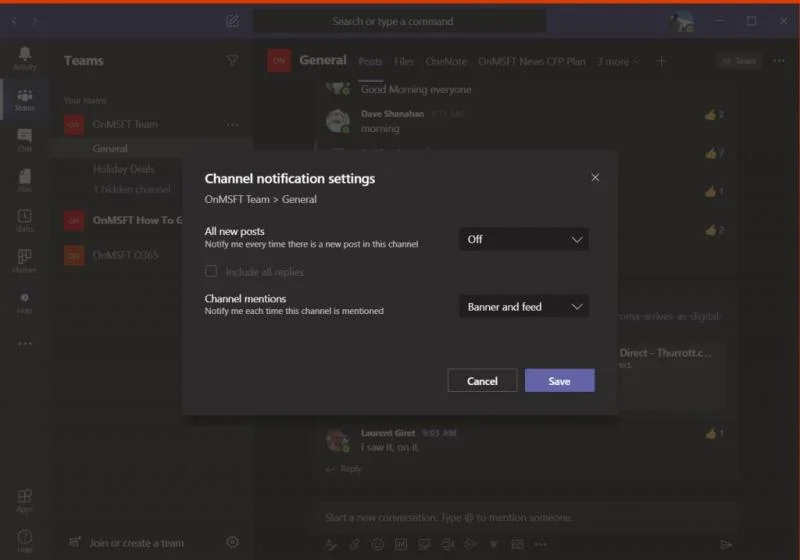Image resolution: width=800 pixels, height=560 pixels.
Task: Show more apps ellipsis in sidebar
Action: (x=24, y=344)
